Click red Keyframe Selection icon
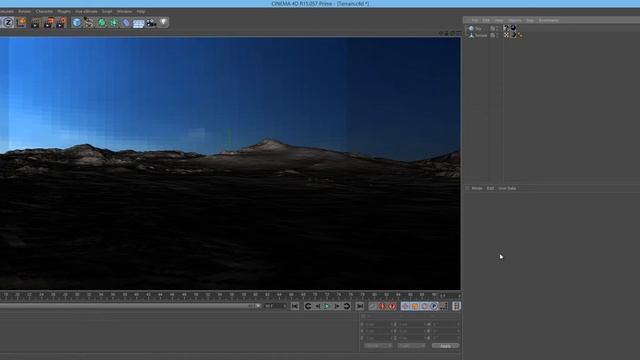This screenshot has height=360, width=640. pos(392,306)
